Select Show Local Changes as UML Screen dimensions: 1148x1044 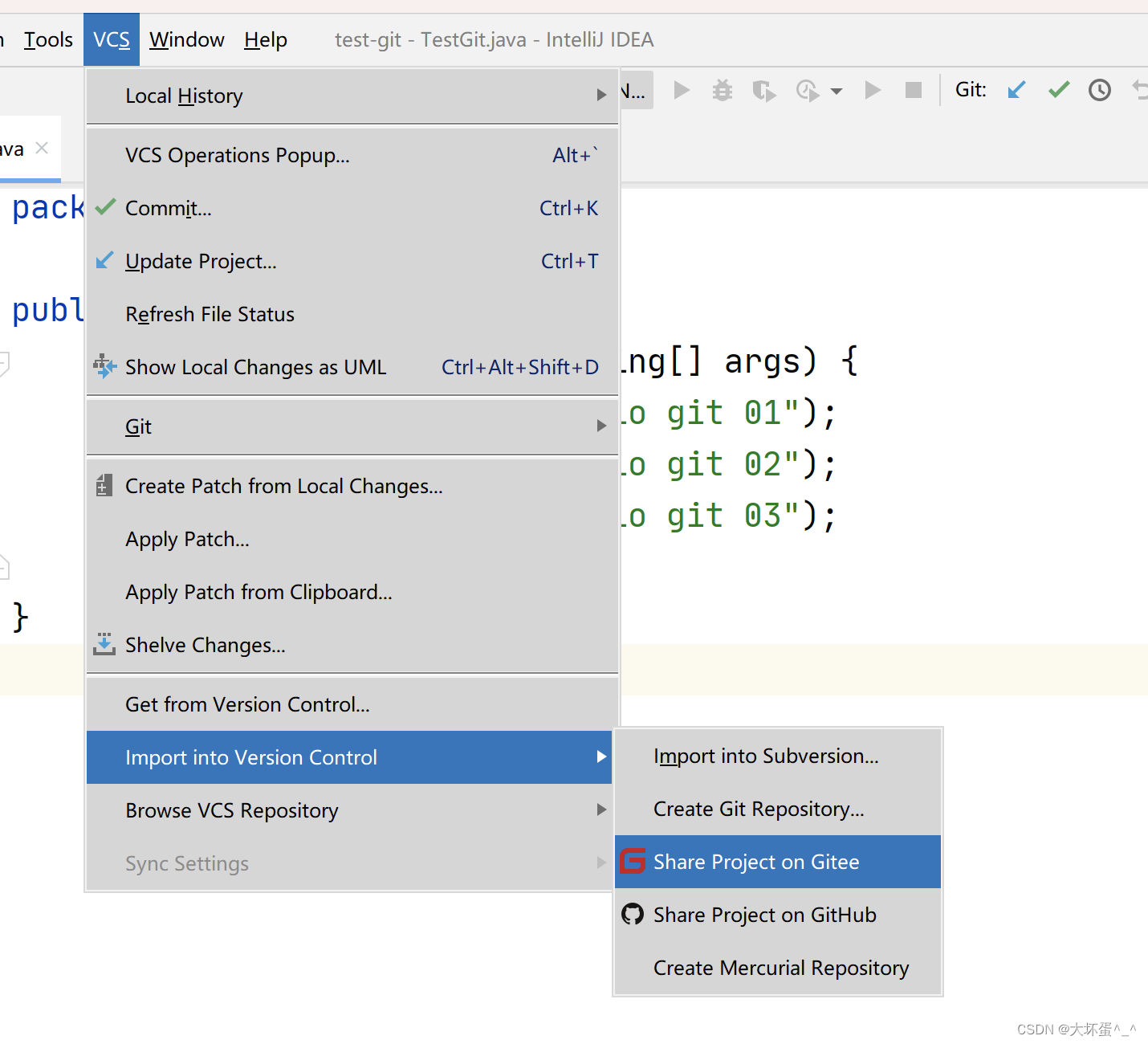click(352, 367)
